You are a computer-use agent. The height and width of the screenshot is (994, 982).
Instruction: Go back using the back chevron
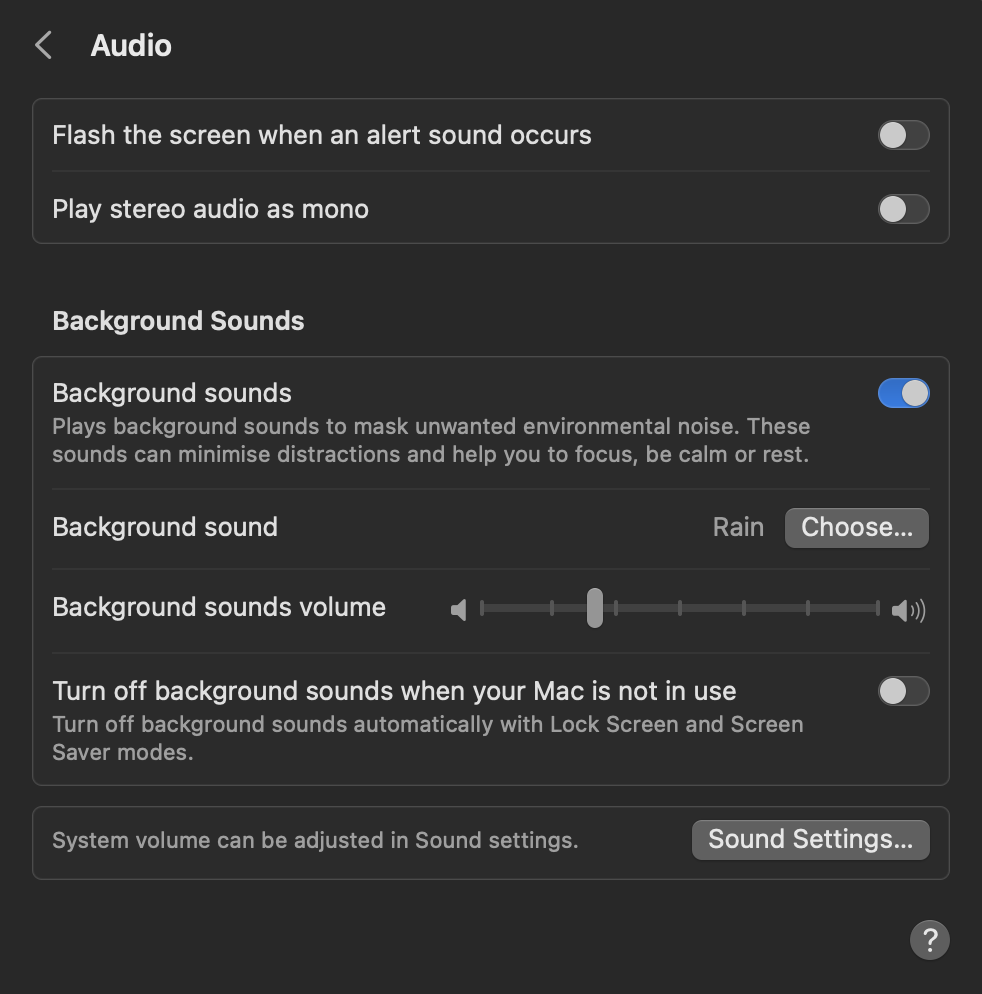coord(44,46)
